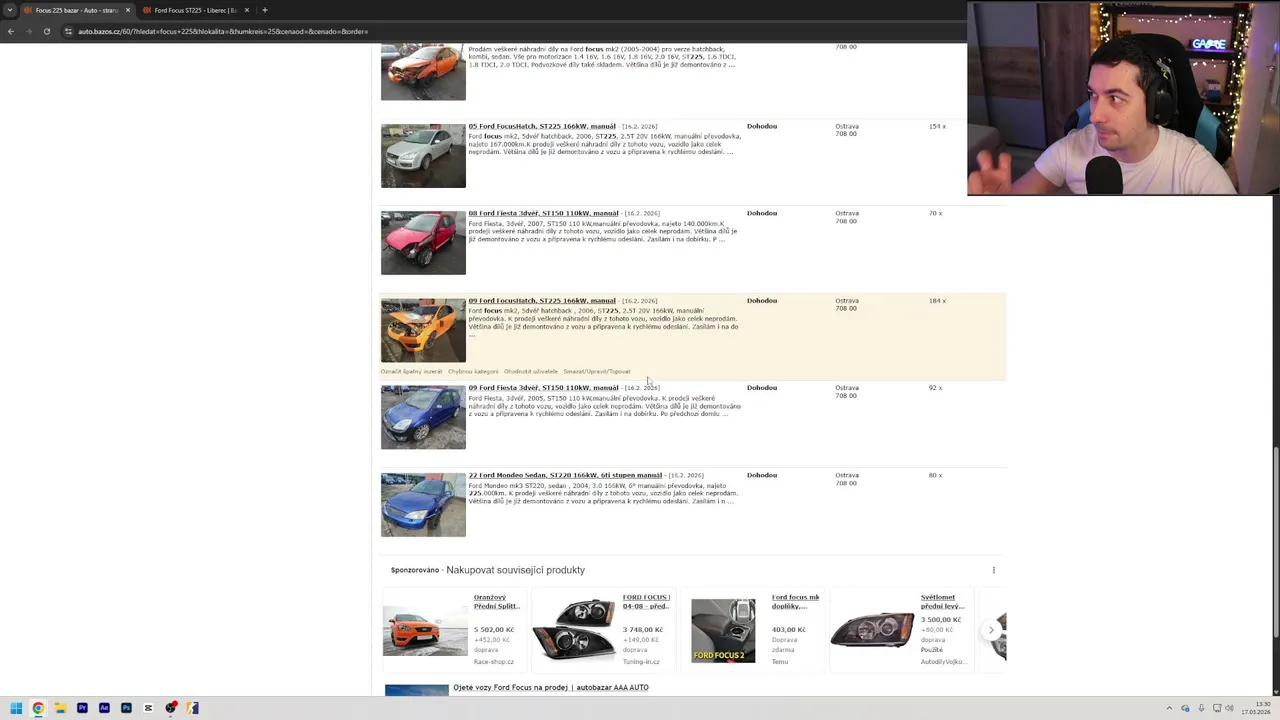The image size is (1280, 720).
Task: Click the blue Ford Fiesta thumbnail
Action: coord(423,417)
